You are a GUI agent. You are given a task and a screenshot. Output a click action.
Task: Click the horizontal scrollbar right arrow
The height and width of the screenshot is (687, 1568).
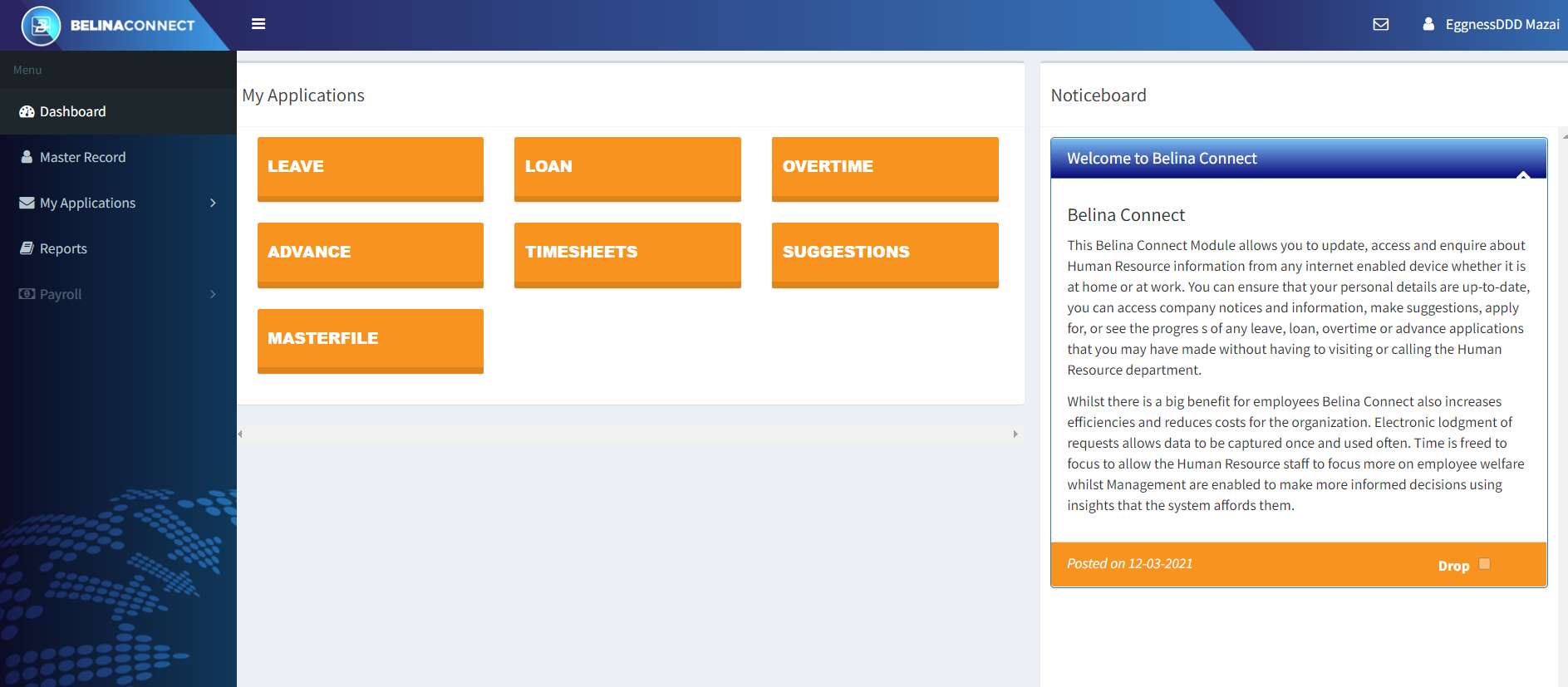click(x=1015, y=434)
